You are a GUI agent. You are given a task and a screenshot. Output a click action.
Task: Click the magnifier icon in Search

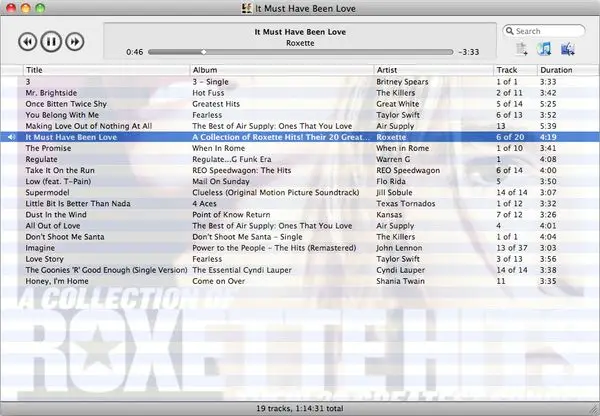pyautogui.click(x=509, y=31)
